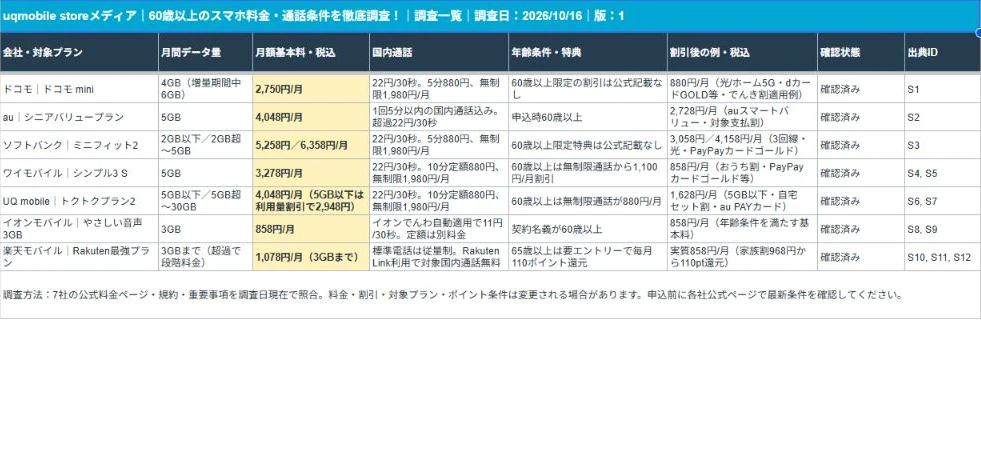Click "60歳以上限定特典は公式記載なし" cell

[587, 145]
